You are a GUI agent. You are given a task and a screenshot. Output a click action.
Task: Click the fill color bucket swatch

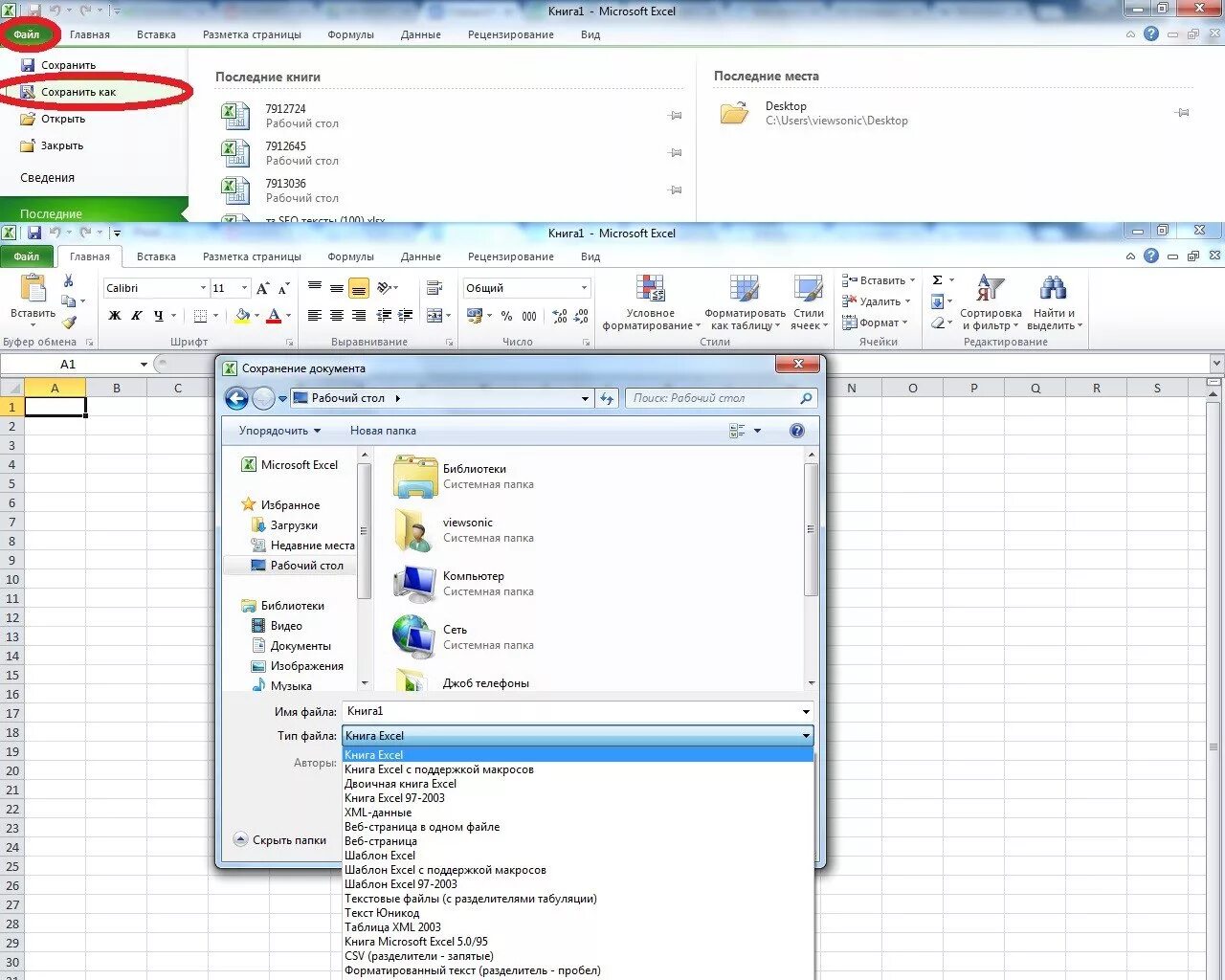coord(242,316)
